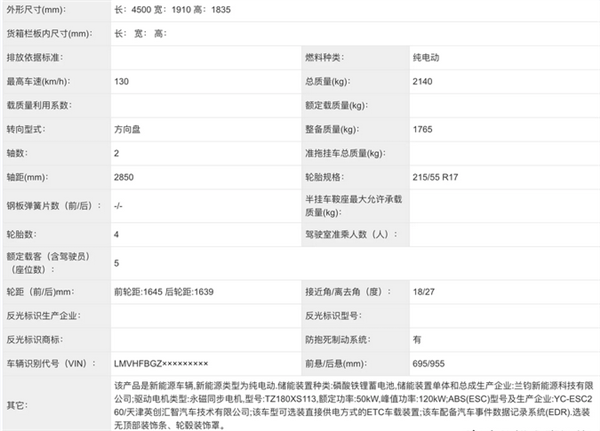Click the 其它 remarks paragraph text

point(354,405)
